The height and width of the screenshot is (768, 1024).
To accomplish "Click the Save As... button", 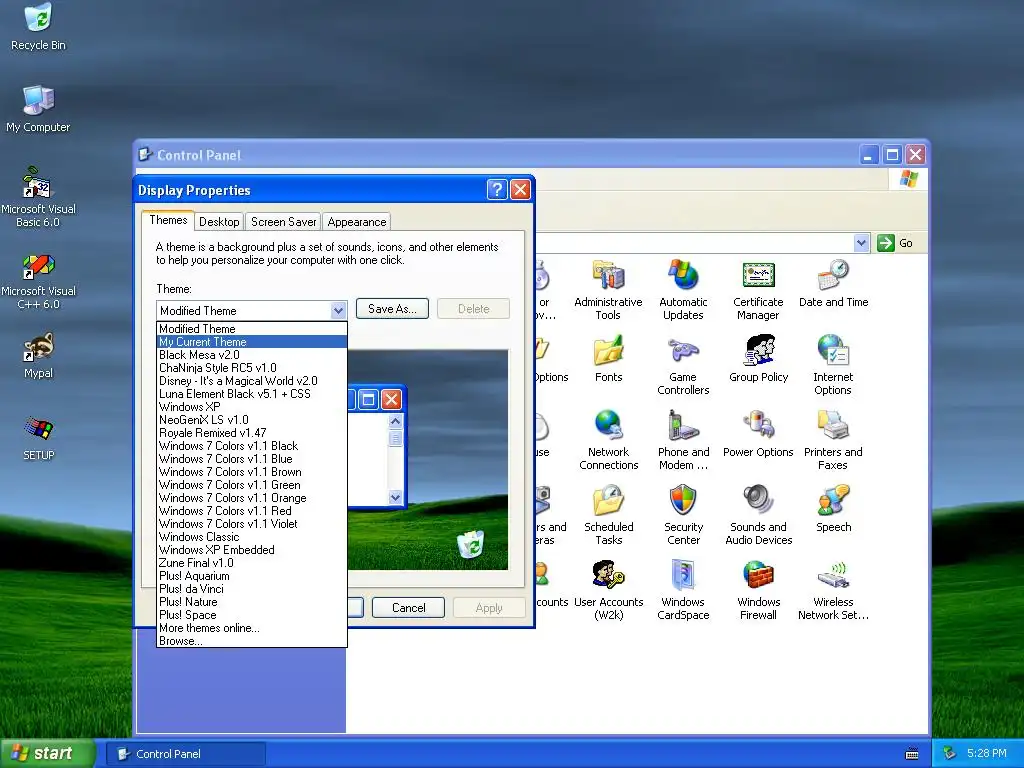I will (392, 309).
